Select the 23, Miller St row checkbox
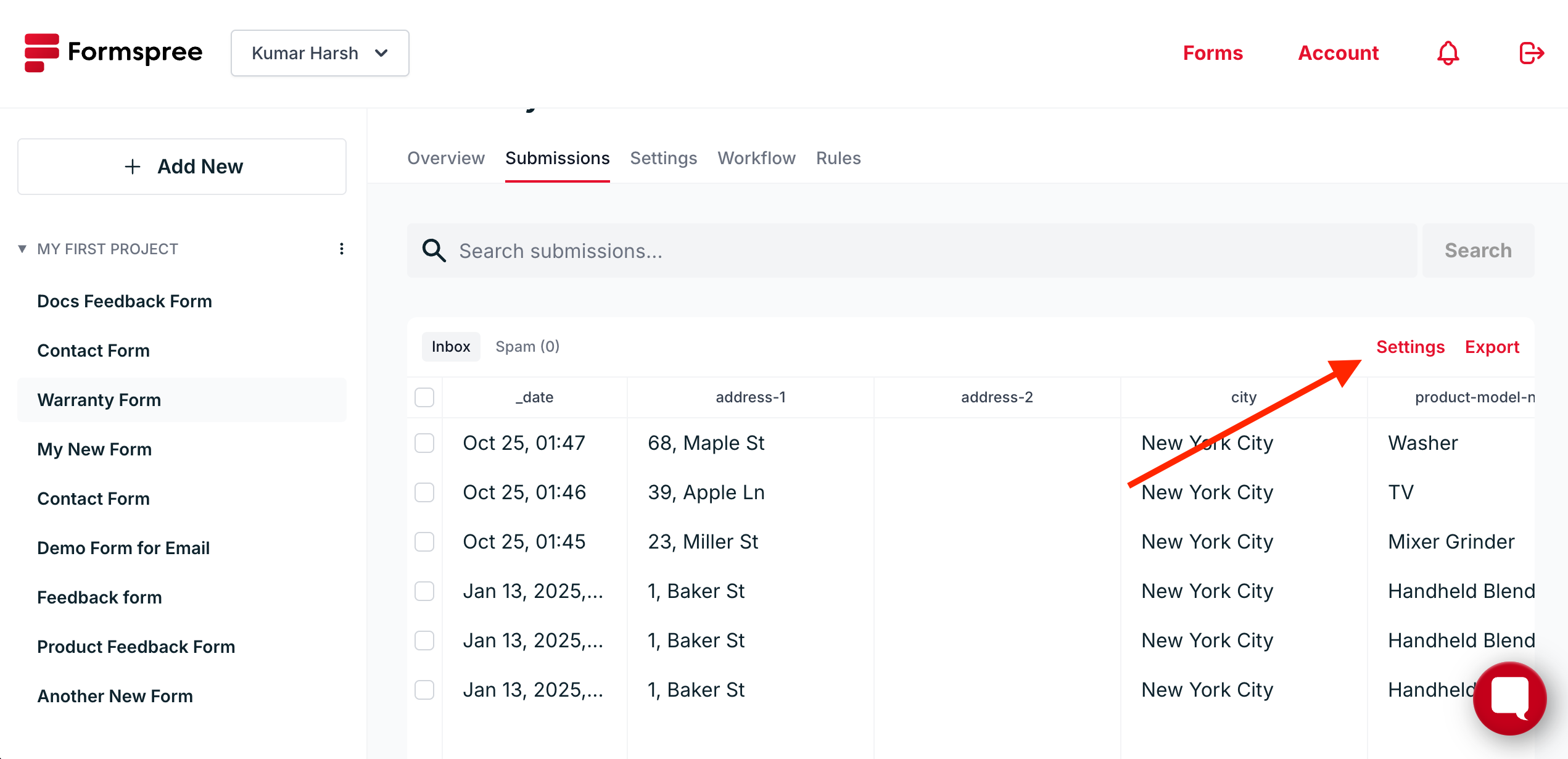Viewport: 1568px width, 759px height. [424, 542]
